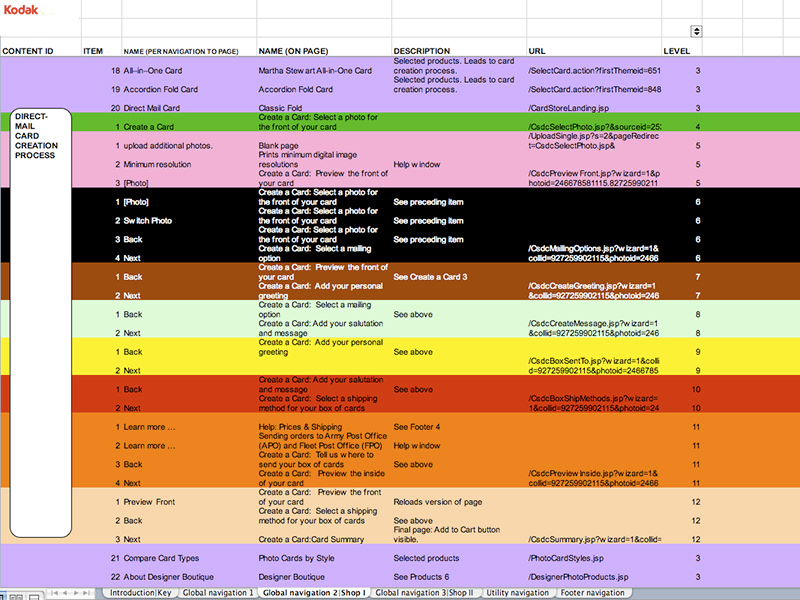Screen dimensions: 800x600
Task: Select the /CsdcSelectPhoto.jsp URL cell
Action: 595,127
